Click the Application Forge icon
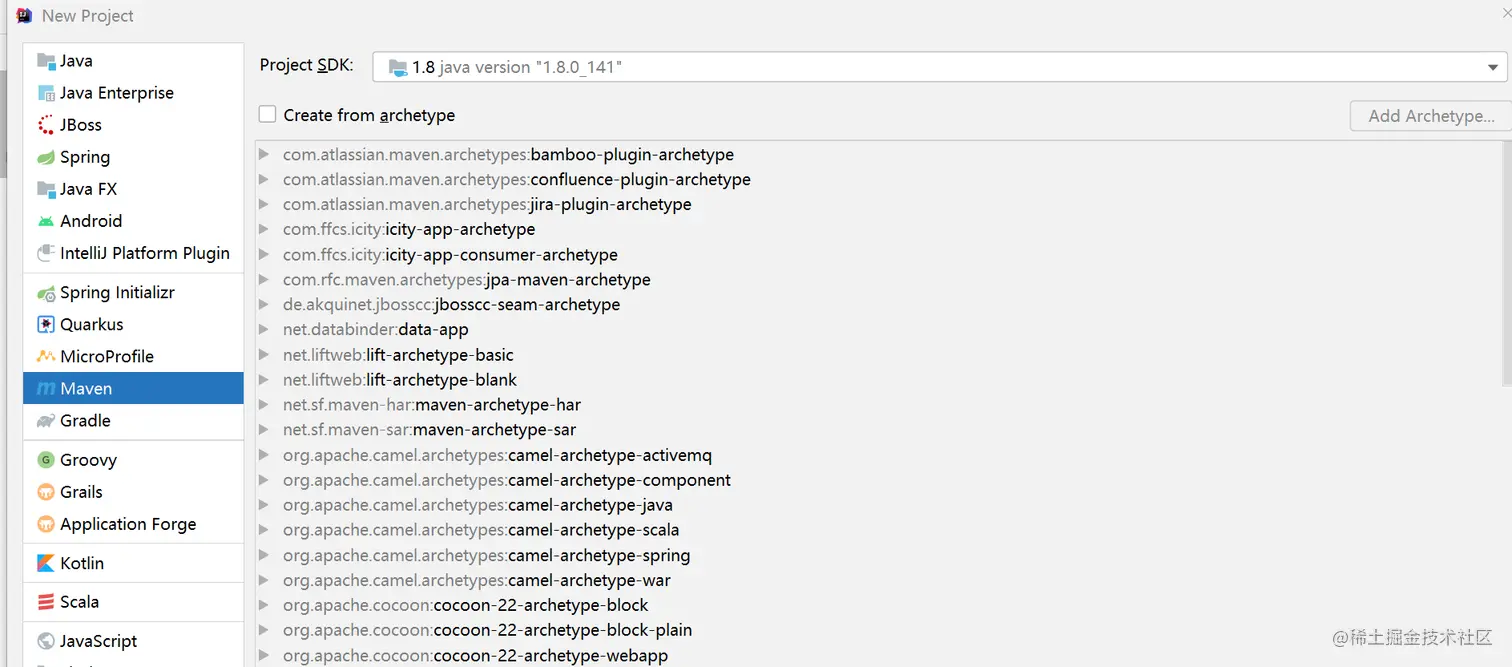This screenshot has height=667, width=1512. tap(46, 524)
